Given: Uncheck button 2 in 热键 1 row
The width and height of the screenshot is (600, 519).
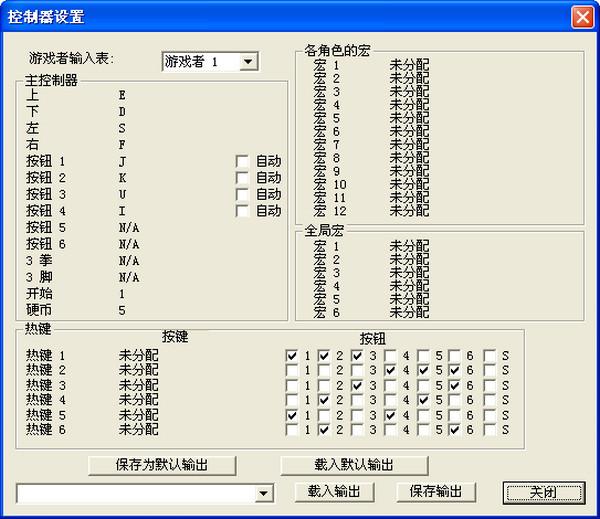Looking at the screenshot, I should coord(324,356).
